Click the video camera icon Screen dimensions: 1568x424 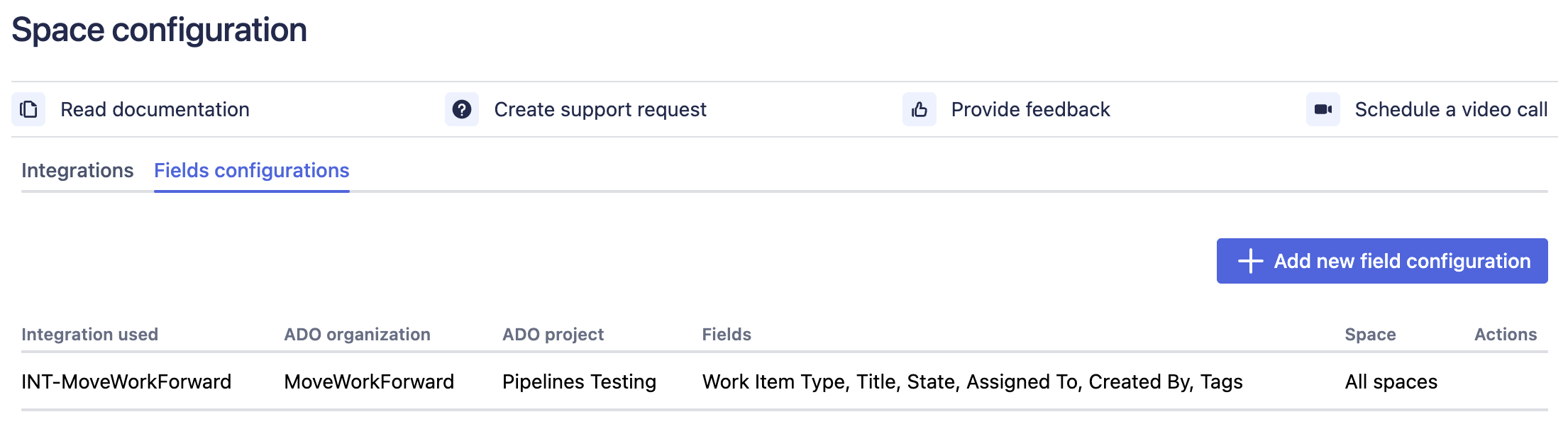tap(1323, 109)
